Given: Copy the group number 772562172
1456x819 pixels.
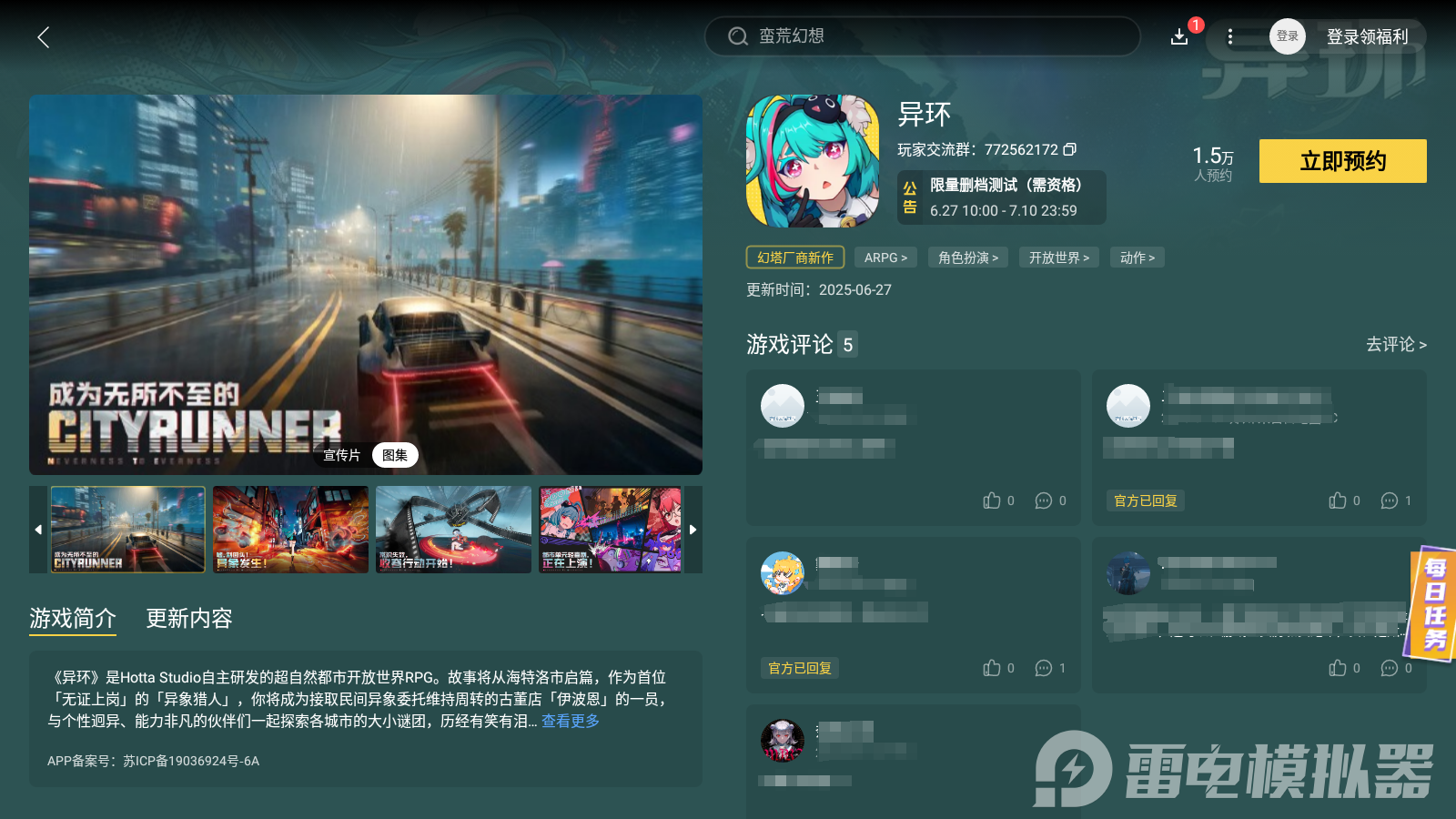Looking at the screenshot, I should coord(1071,149).
